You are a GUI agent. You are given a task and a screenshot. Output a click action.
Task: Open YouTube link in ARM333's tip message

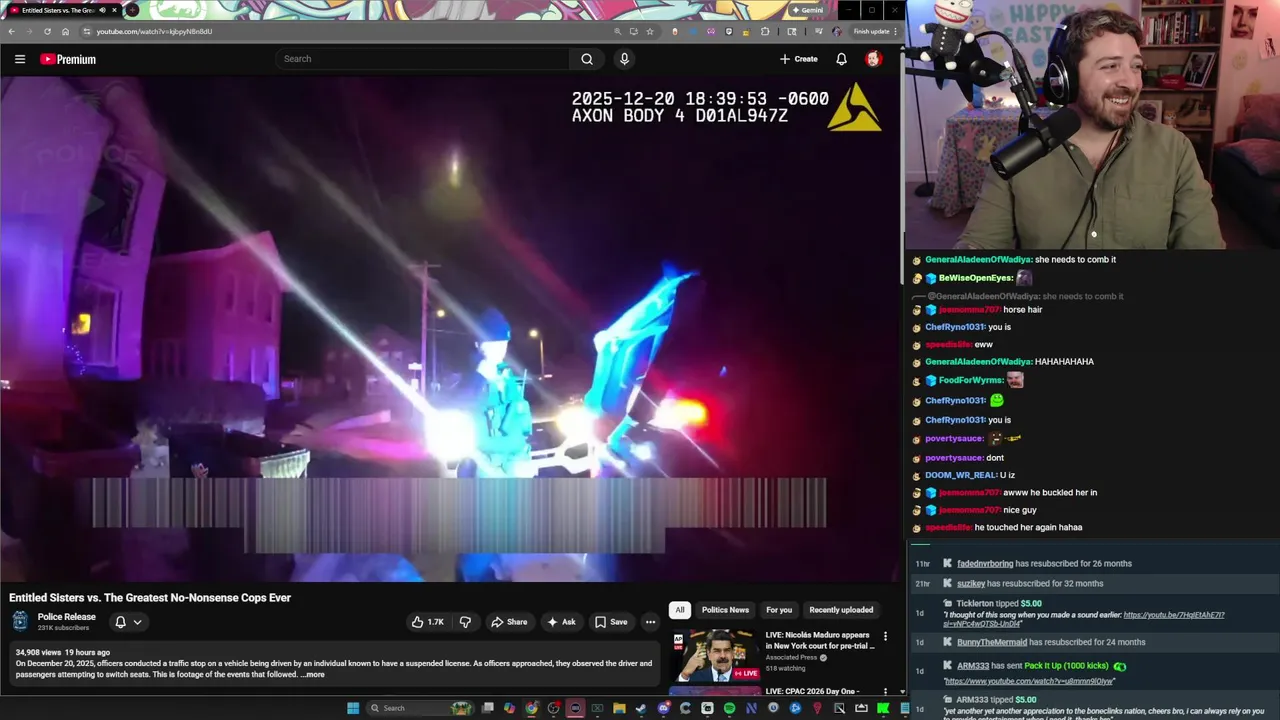(1029, 681)
